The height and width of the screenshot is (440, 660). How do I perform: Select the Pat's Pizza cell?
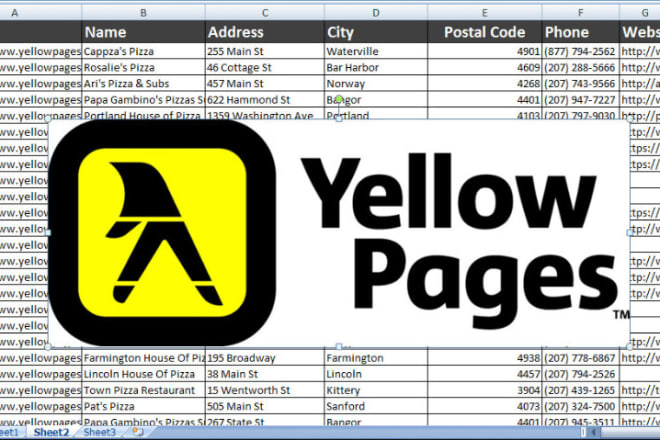click(x=143, y=406)
